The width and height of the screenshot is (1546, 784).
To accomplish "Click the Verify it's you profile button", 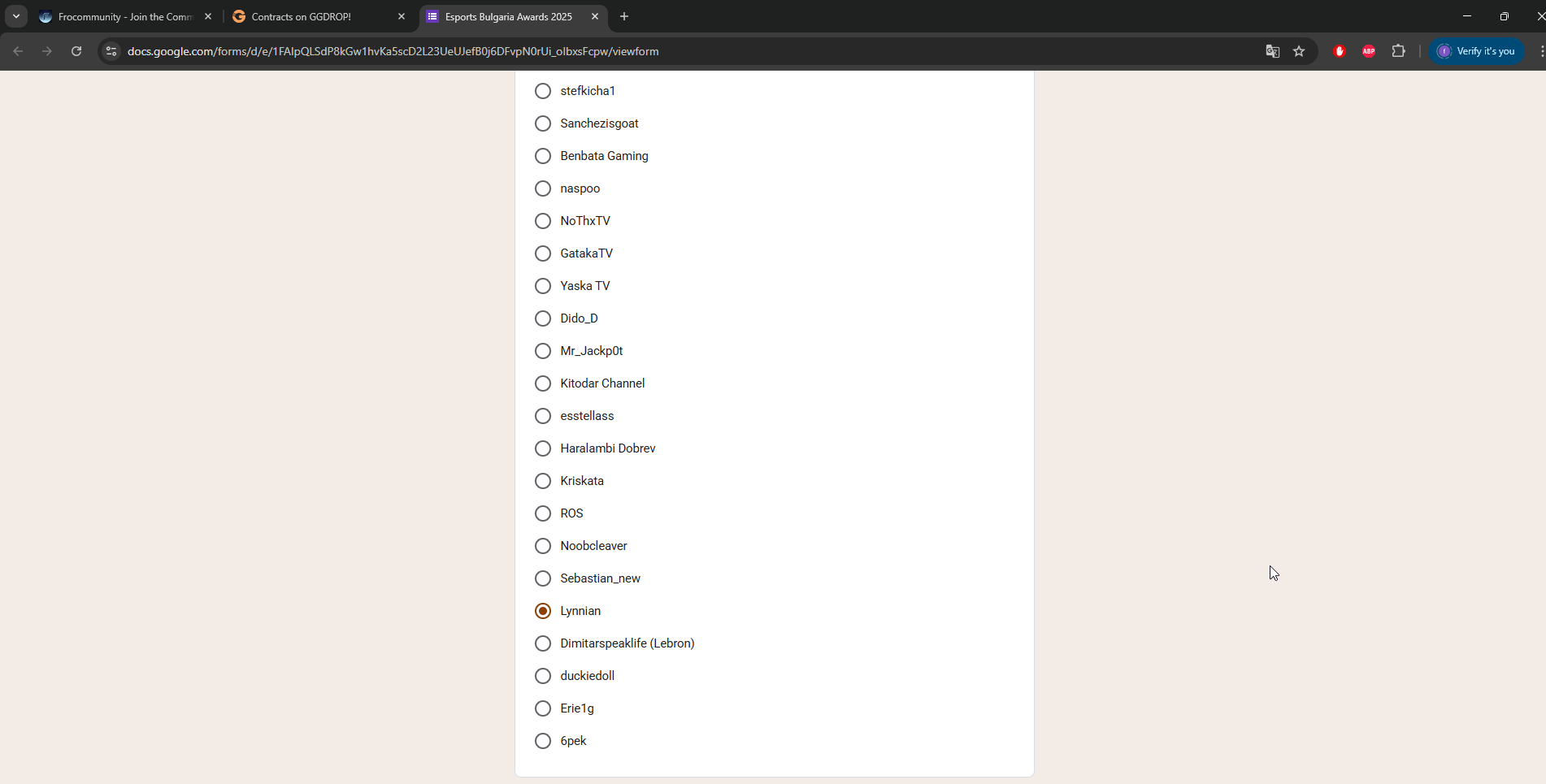I will pos(1477,51).
